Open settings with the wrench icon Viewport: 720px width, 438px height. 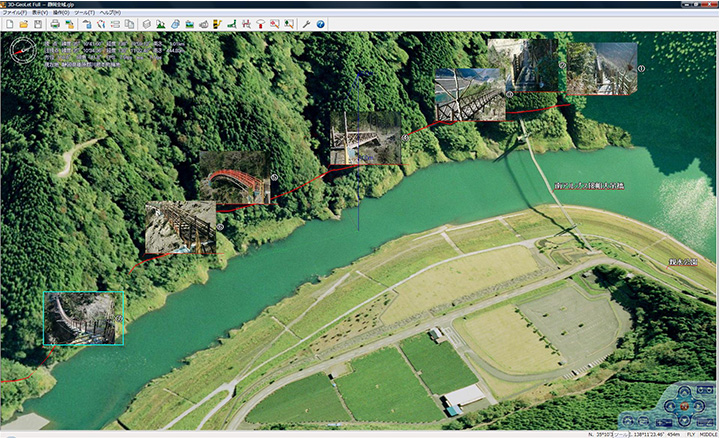(306, 24)
